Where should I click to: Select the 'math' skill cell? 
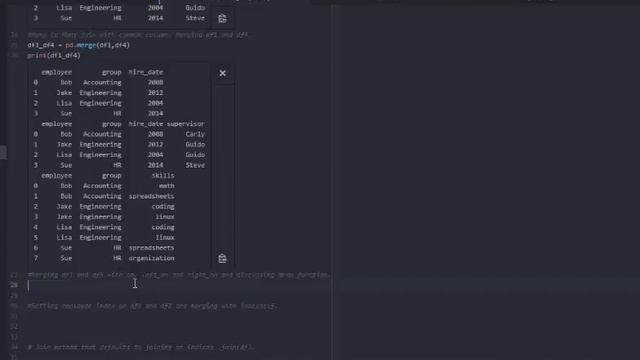pos(167,186)
